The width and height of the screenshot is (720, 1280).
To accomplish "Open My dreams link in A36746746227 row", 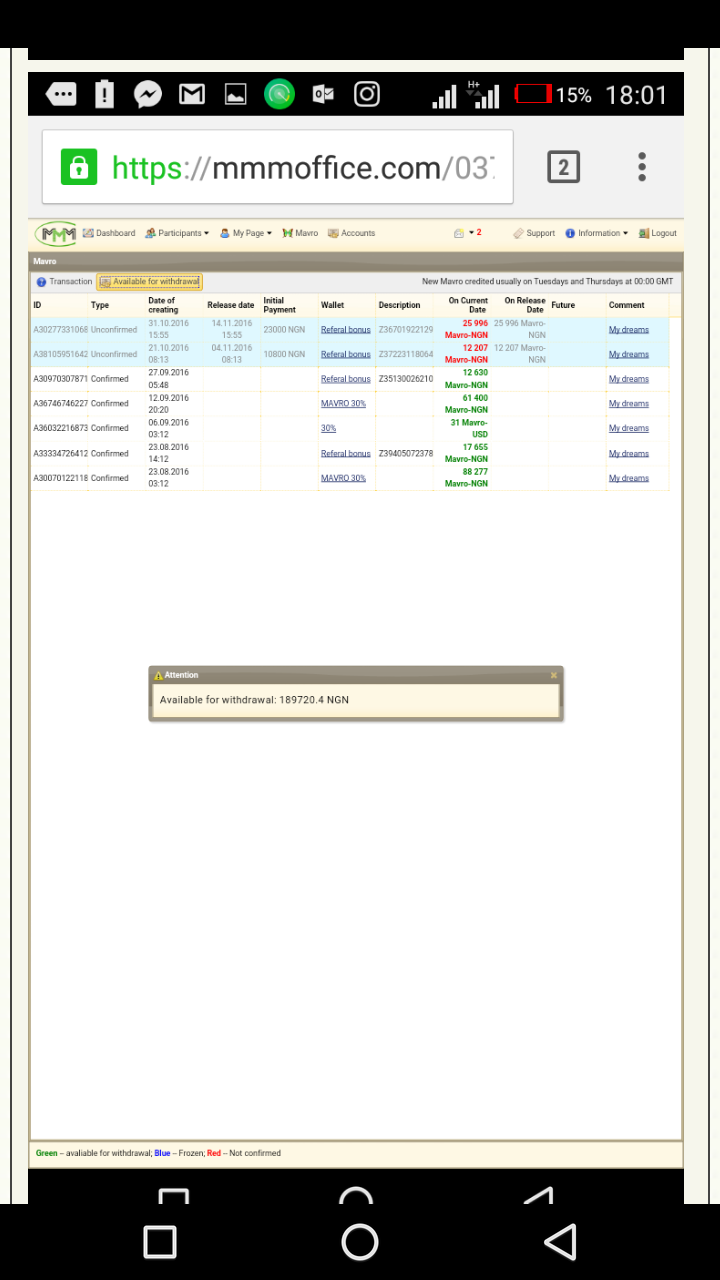I will click(629, 404).
